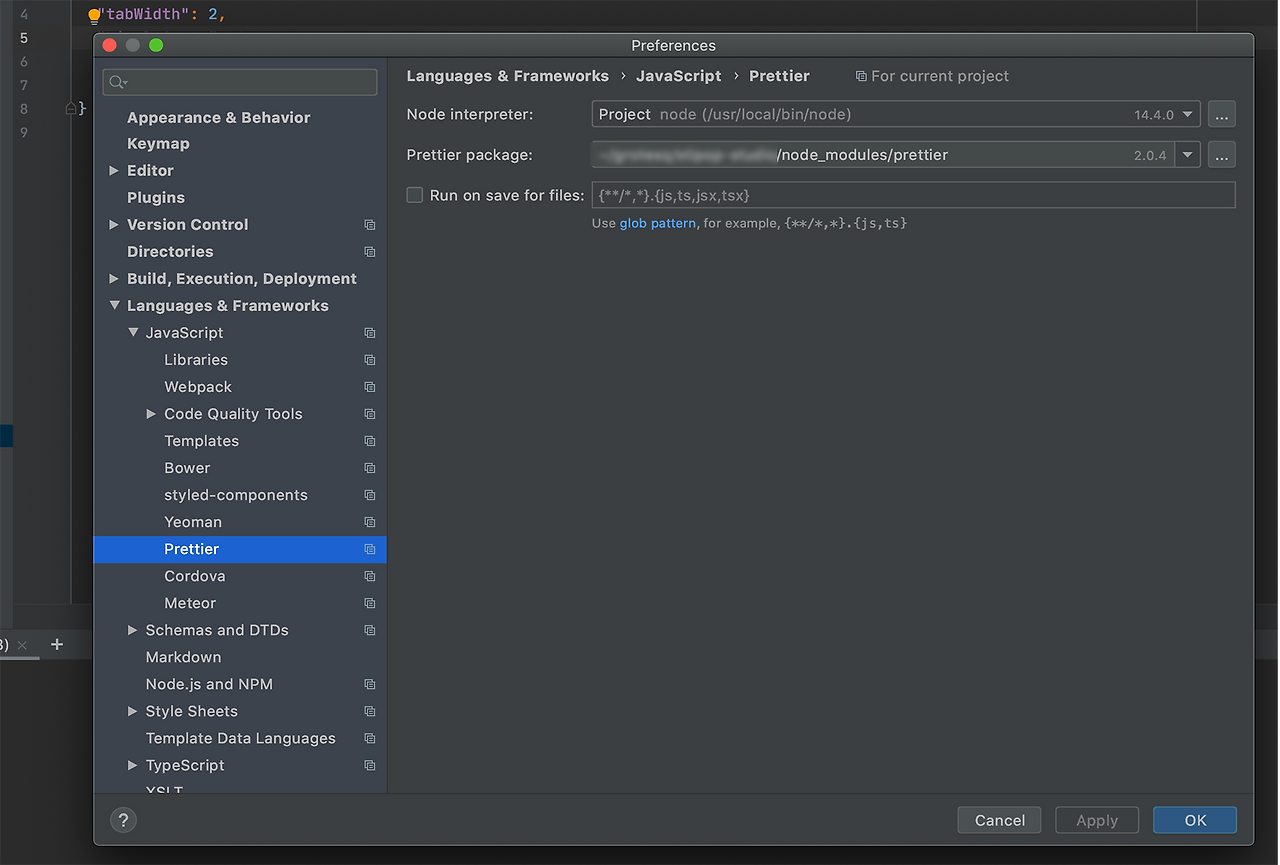Screen dimensions: 1280x865
Task: Expand the Editor settings section
Action: pos(114,171)
